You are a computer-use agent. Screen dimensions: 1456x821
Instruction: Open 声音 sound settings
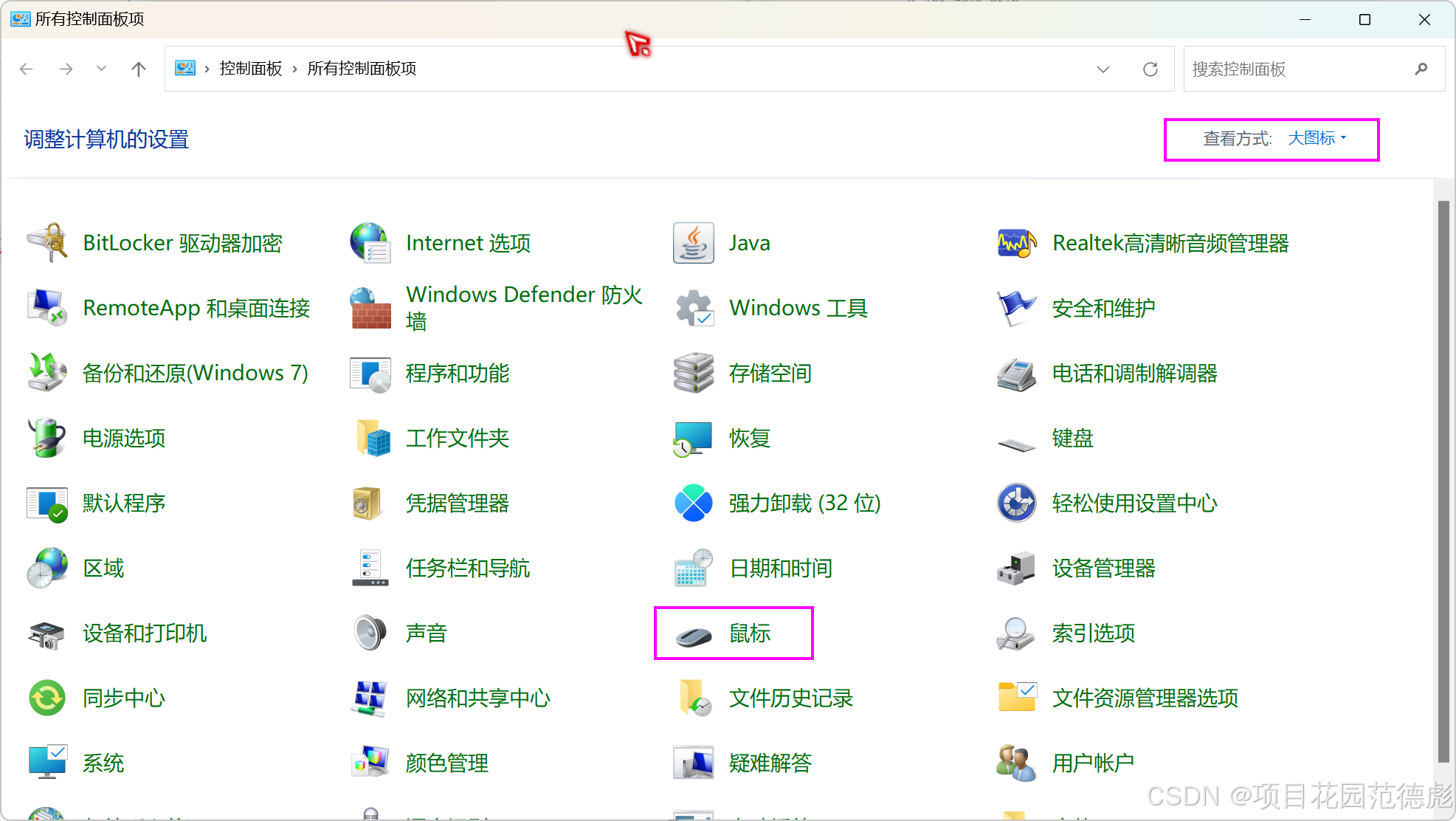(x=427, y=633)
